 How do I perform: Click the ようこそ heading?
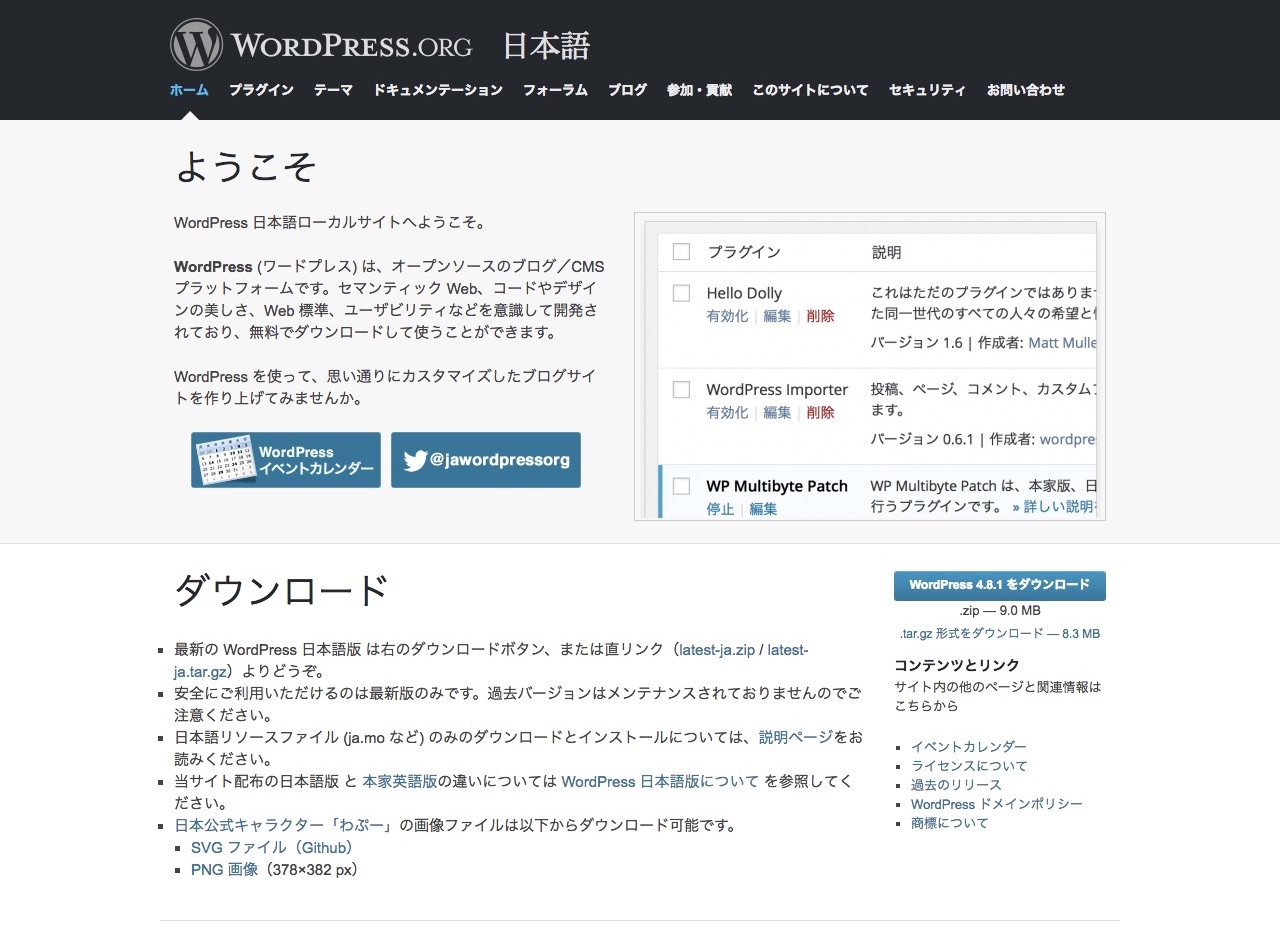247,166
